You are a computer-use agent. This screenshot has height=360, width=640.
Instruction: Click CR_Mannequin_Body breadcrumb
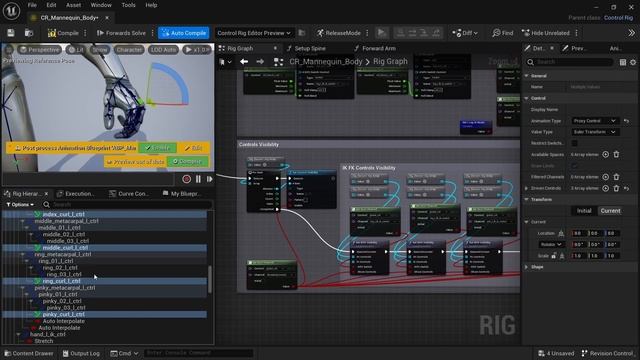(x=326, y=62)
